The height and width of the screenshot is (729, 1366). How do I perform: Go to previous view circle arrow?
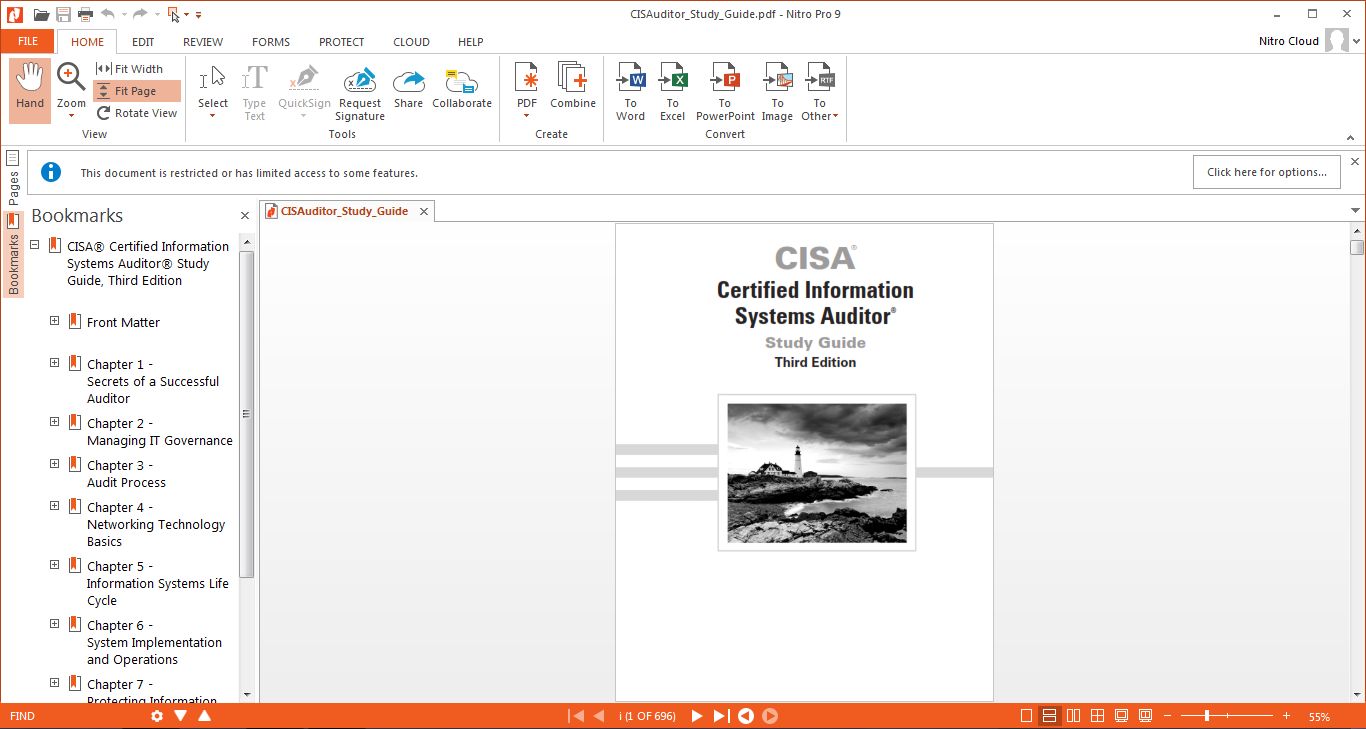745,716
